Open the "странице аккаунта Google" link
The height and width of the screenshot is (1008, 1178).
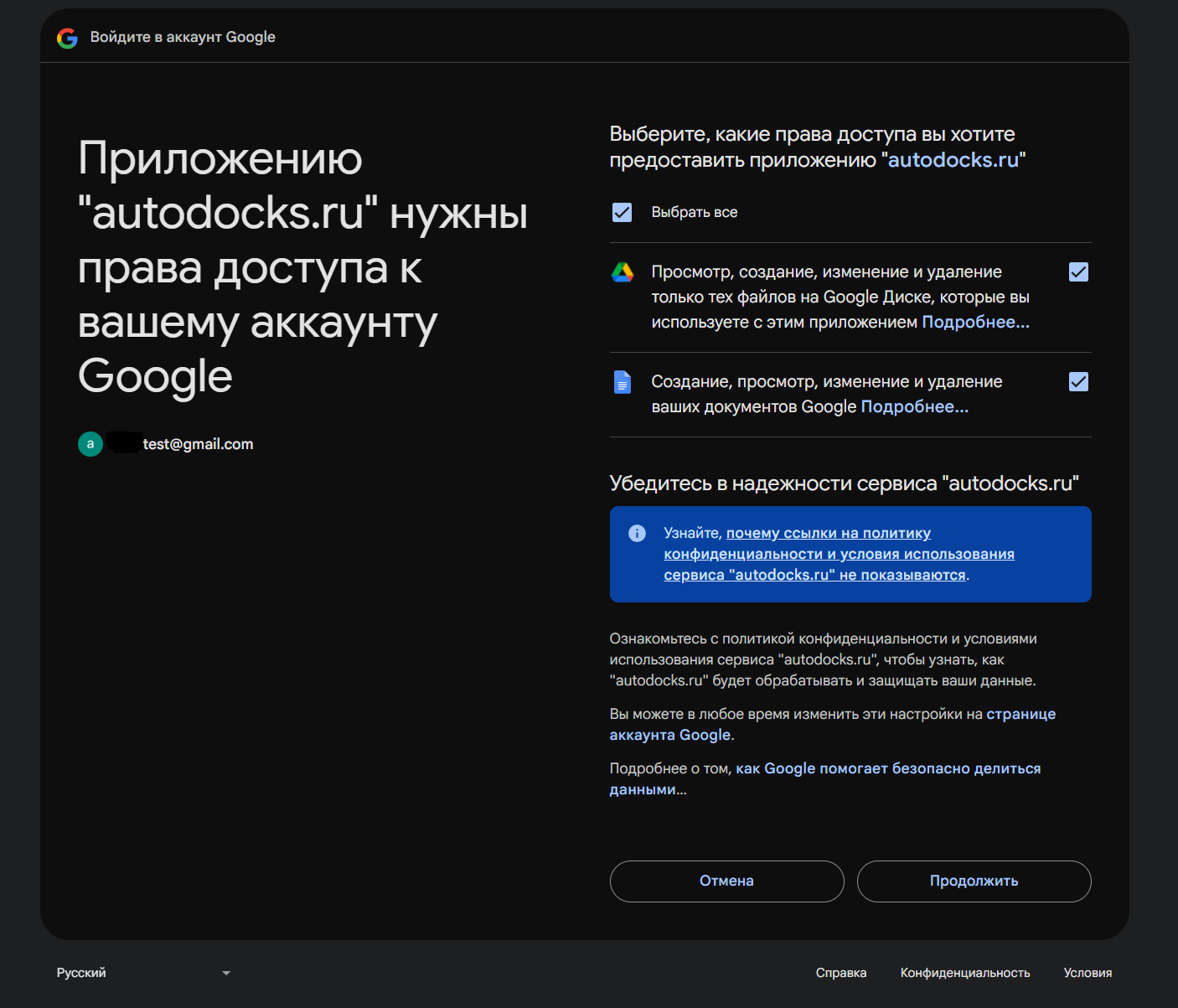click(x=832, y=725)
